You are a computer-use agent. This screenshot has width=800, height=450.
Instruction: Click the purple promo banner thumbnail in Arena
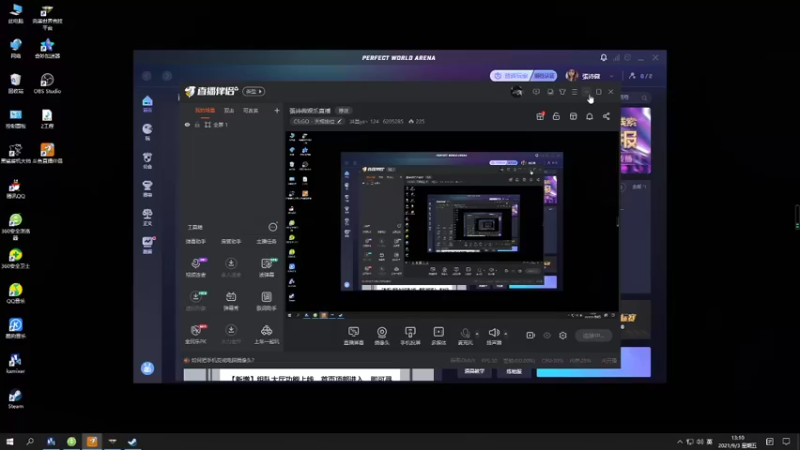[x=635, y=140]
